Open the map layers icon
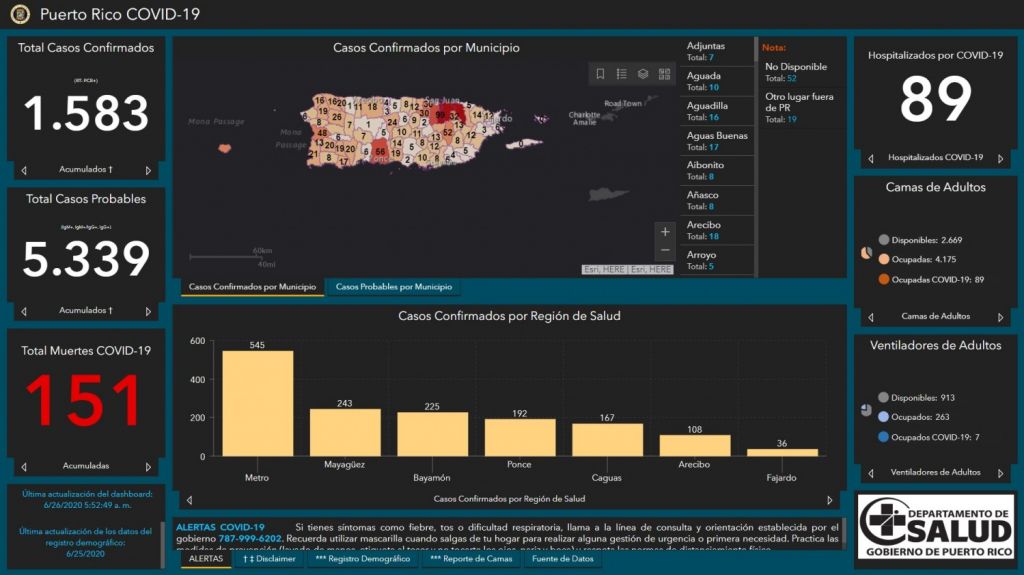The width and height of the screenshot is (1024, 575). coord(643,74)
